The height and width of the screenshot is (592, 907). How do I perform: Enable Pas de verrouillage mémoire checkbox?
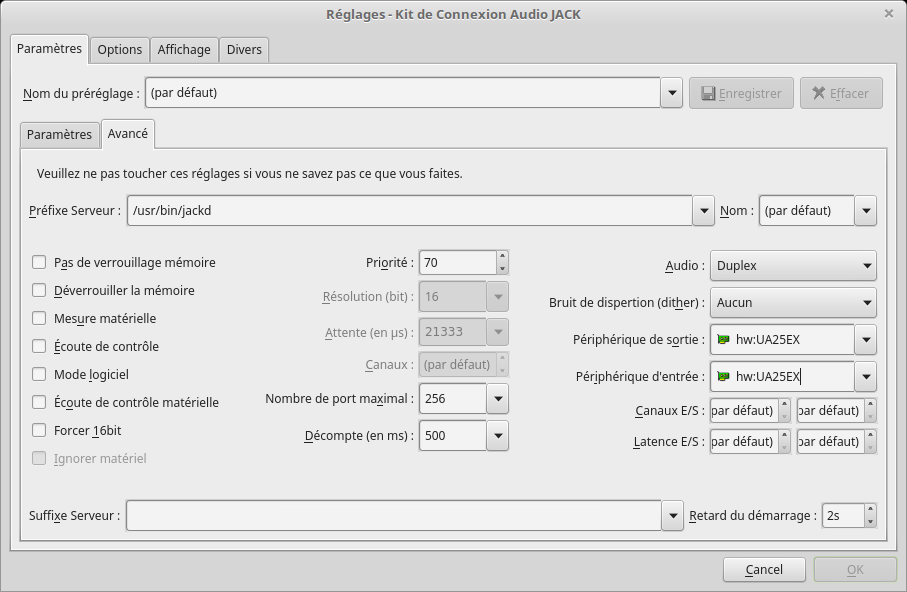[39, 263]
